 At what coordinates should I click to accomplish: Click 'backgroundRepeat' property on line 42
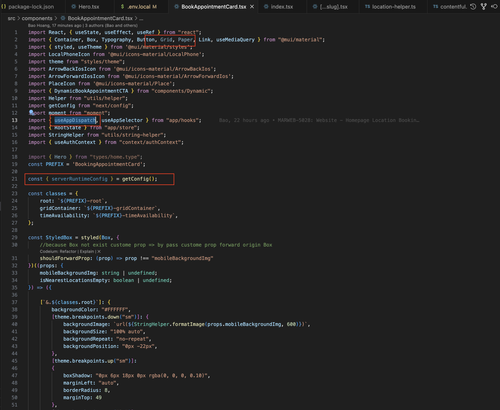87,339
